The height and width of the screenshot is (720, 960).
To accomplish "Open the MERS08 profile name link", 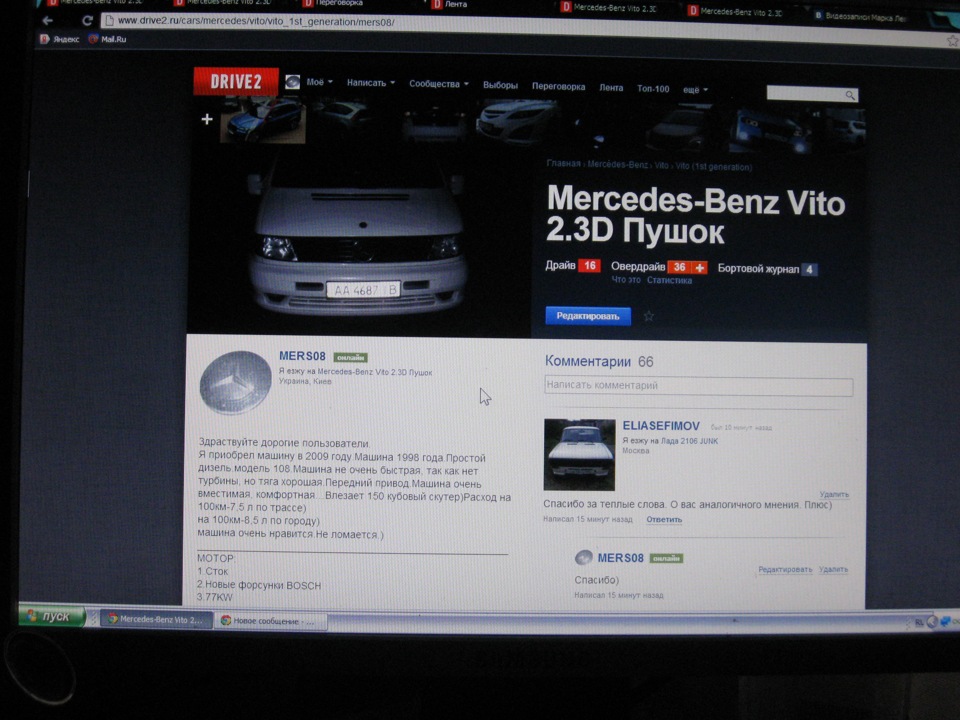I will [302, 356].
